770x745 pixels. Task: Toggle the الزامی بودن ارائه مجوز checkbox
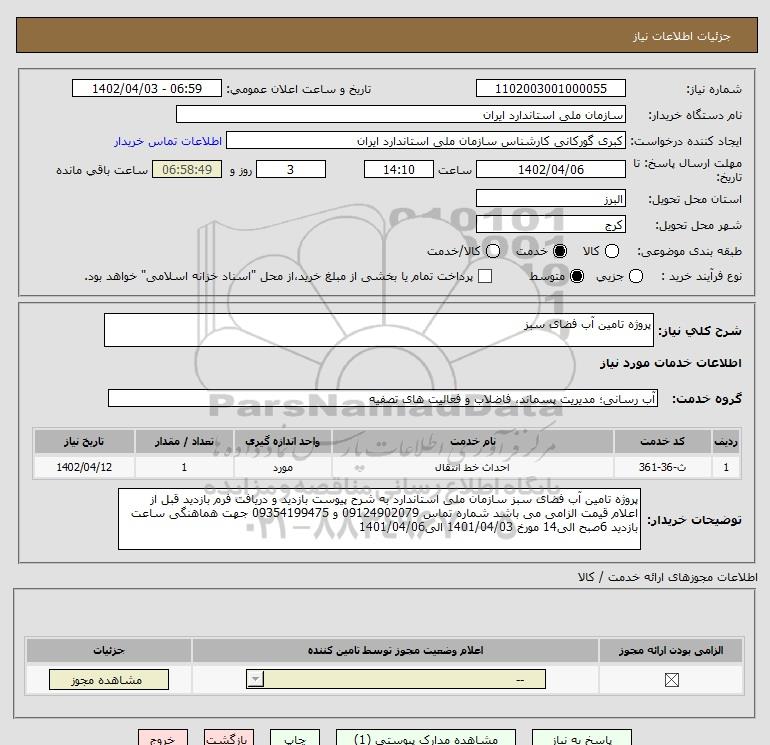pyautogui.click(x=671, y=680)
